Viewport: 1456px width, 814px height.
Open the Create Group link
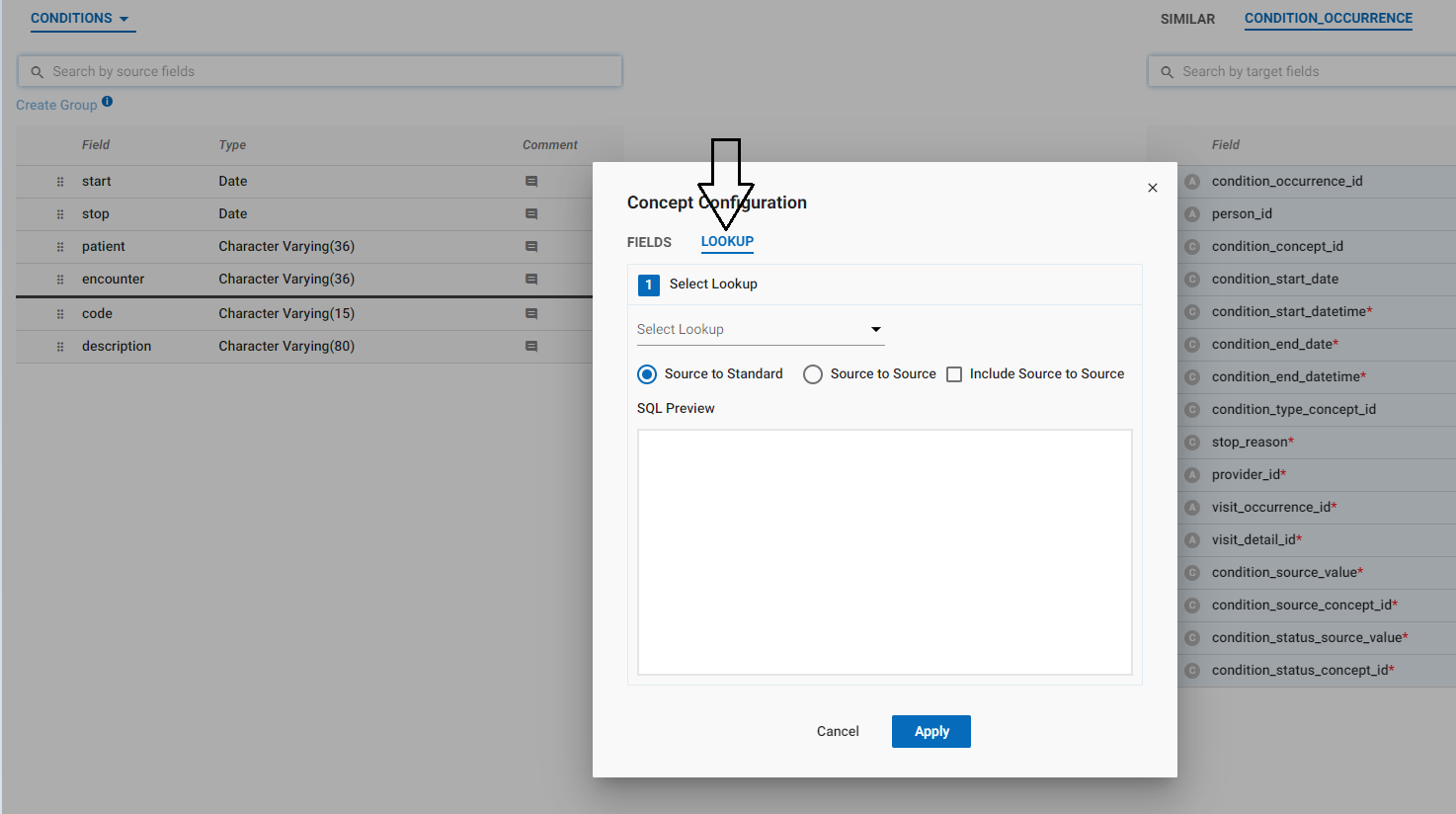coord(55,104)
